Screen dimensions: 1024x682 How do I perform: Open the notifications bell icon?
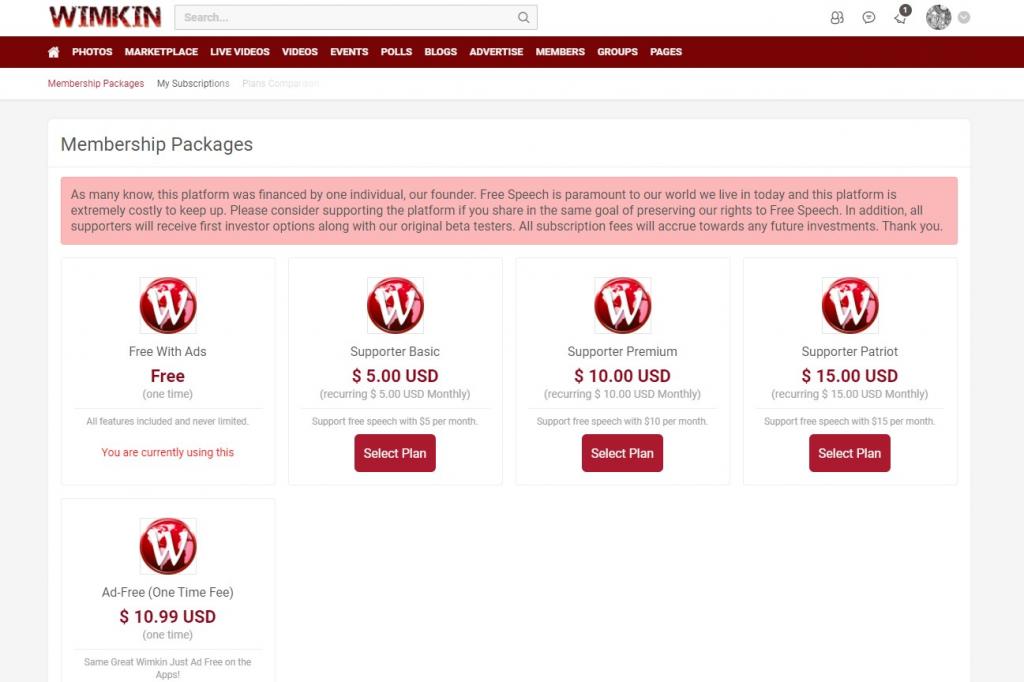pyautogui.click(x=900, y=17)
